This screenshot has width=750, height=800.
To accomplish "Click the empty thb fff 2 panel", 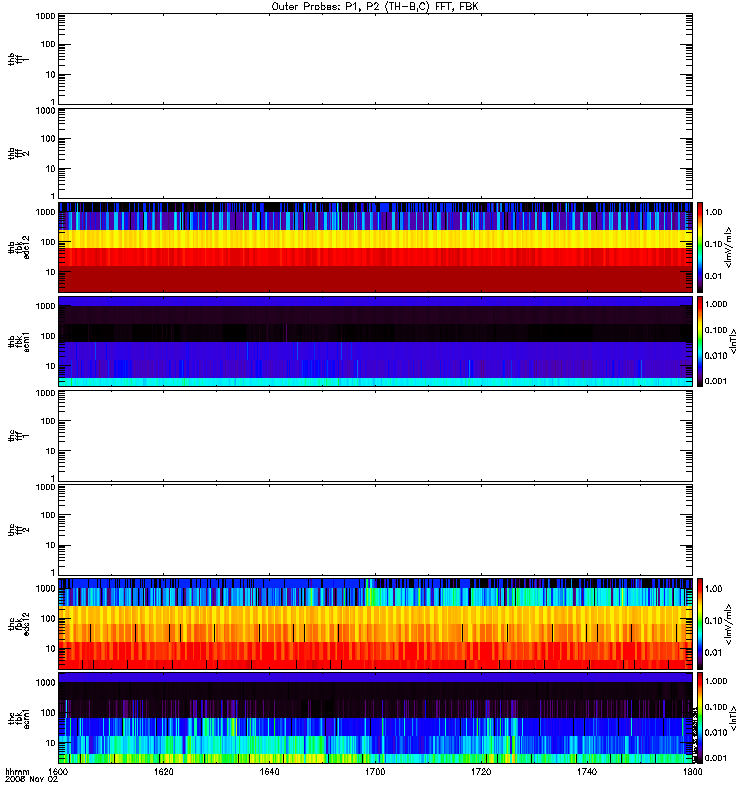I will tap(375, 153).
